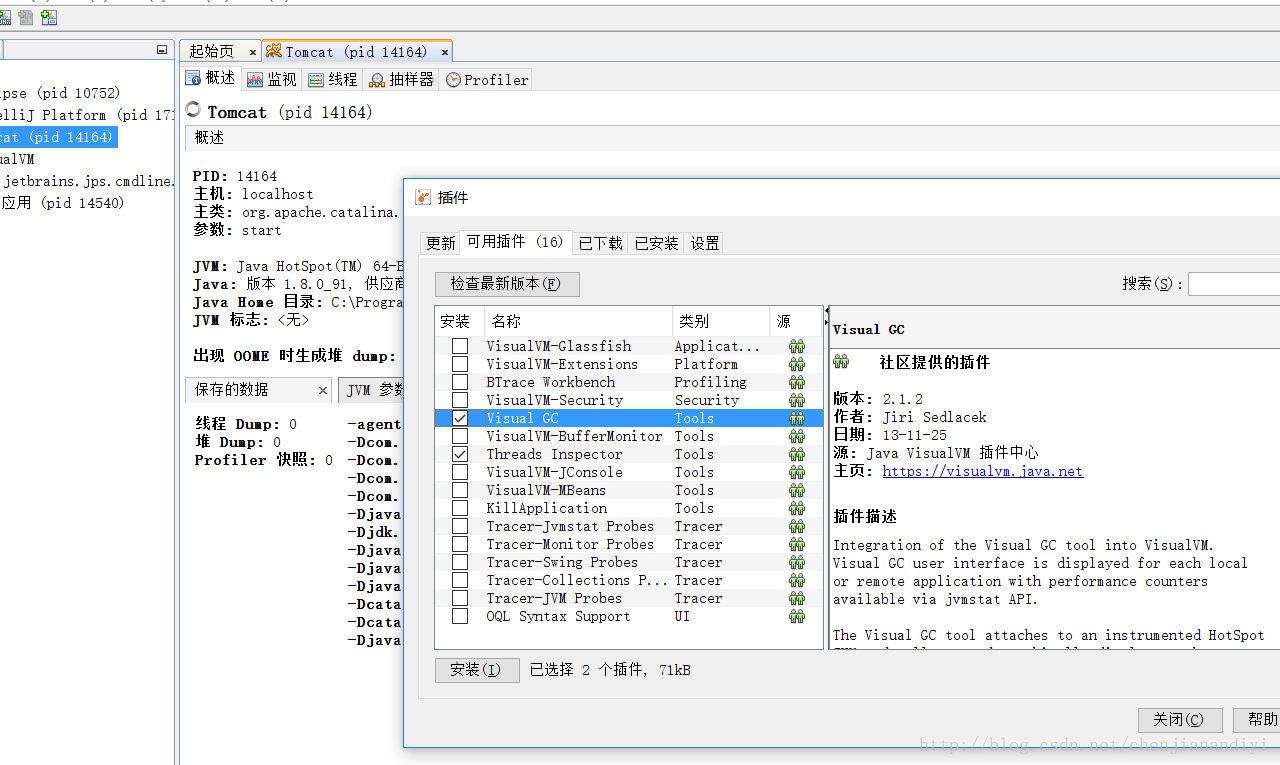The image size is (1280, 765).
Task: Check the KillApplication install checkbox
Action: [x=460, y=508]
